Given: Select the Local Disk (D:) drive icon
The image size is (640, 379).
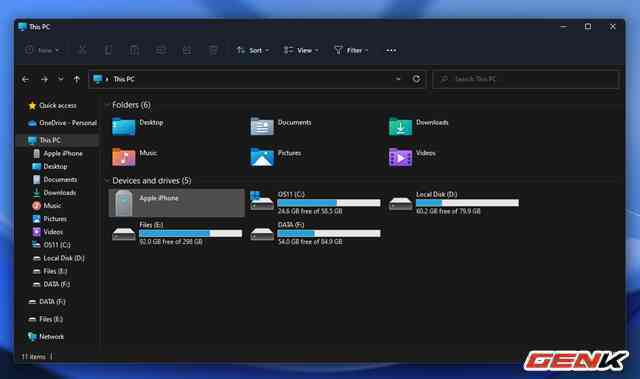Looking at the screenshot, I should click(x=400, y=203).
